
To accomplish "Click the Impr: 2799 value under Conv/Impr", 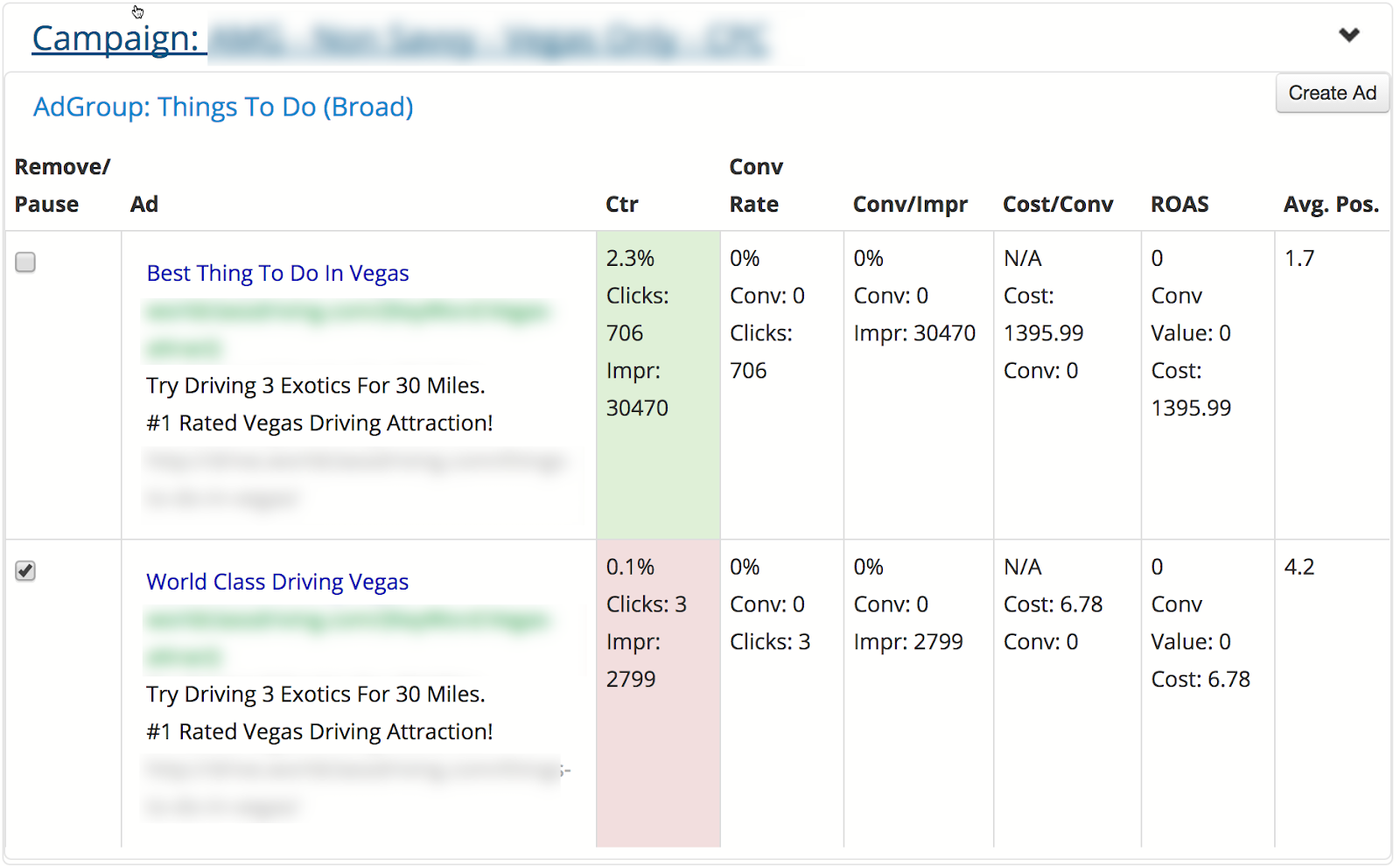I will pyautogui.click(x=908, y=642).
